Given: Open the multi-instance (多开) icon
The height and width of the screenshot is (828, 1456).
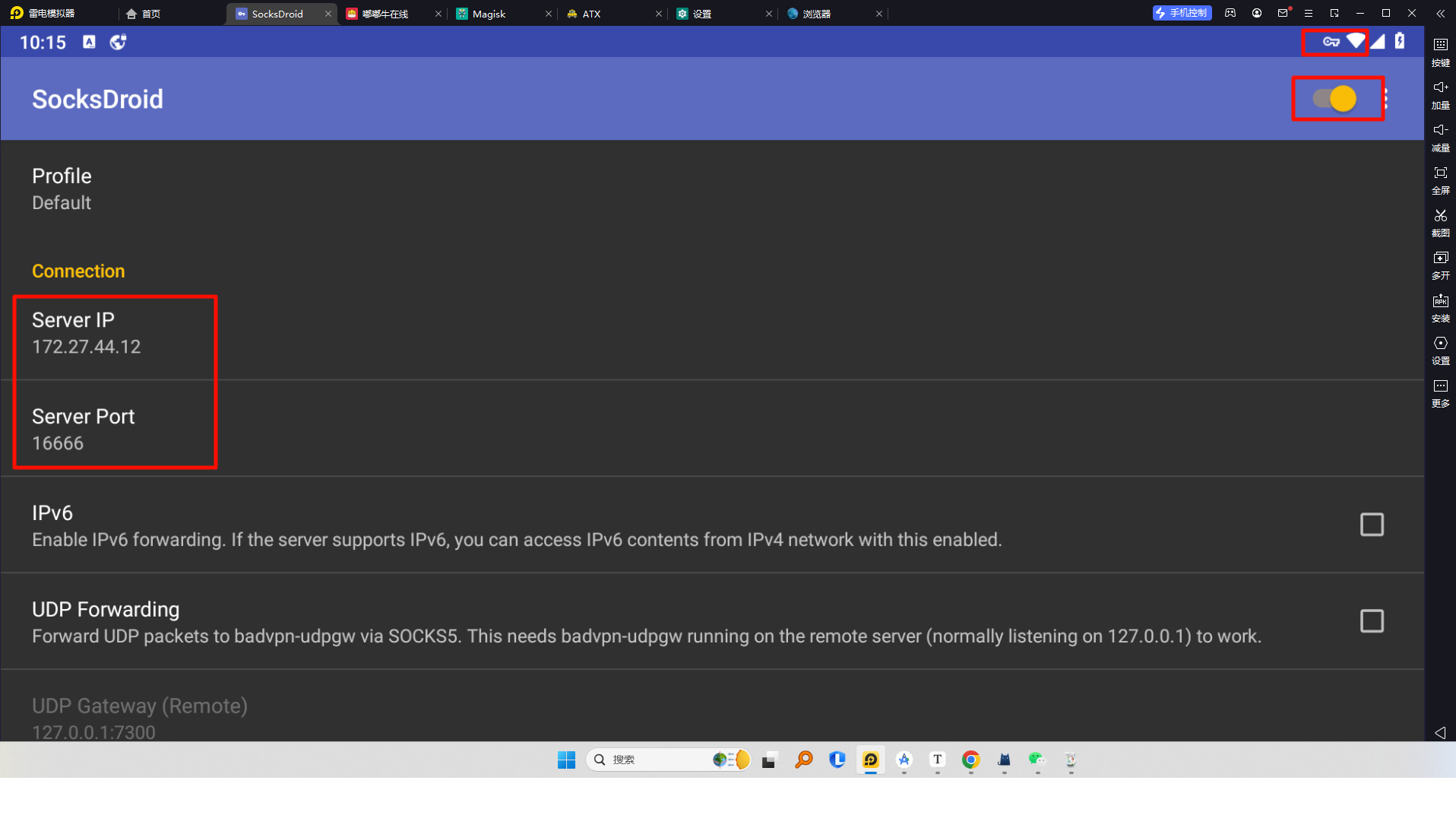Looking at the screenshot, I should 1440,263.
